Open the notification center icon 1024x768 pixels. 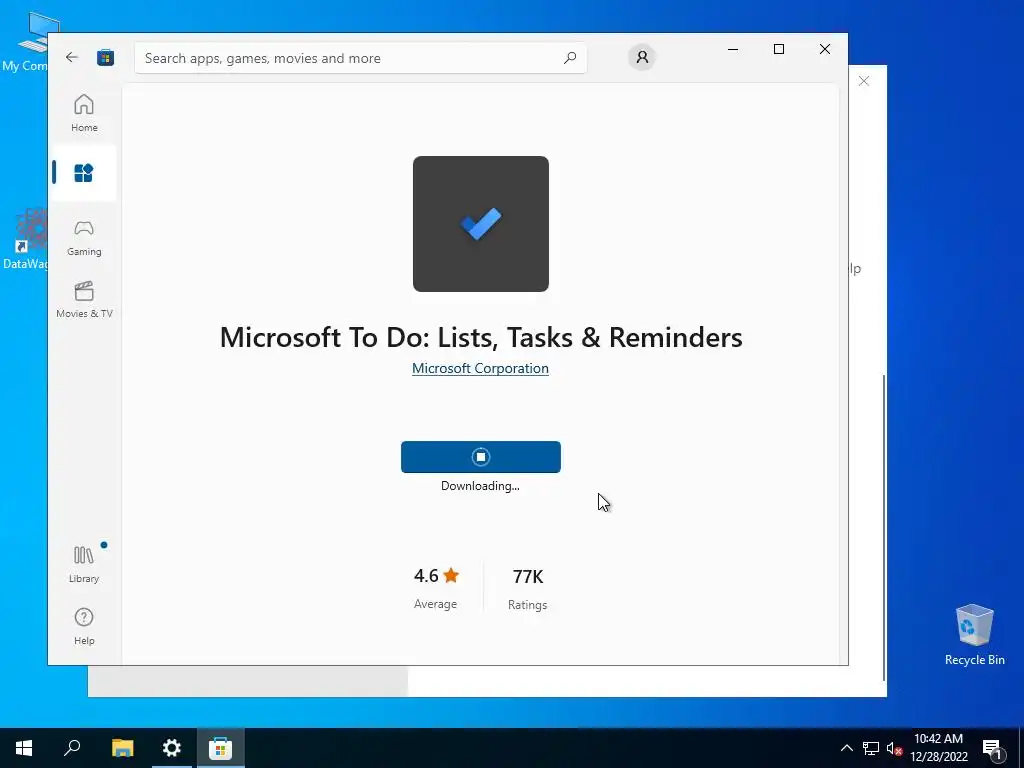[x=992, y=749]
